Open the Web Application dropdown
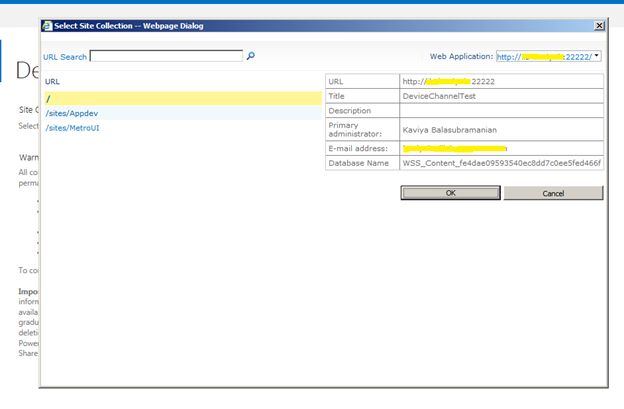 point(549,56)
